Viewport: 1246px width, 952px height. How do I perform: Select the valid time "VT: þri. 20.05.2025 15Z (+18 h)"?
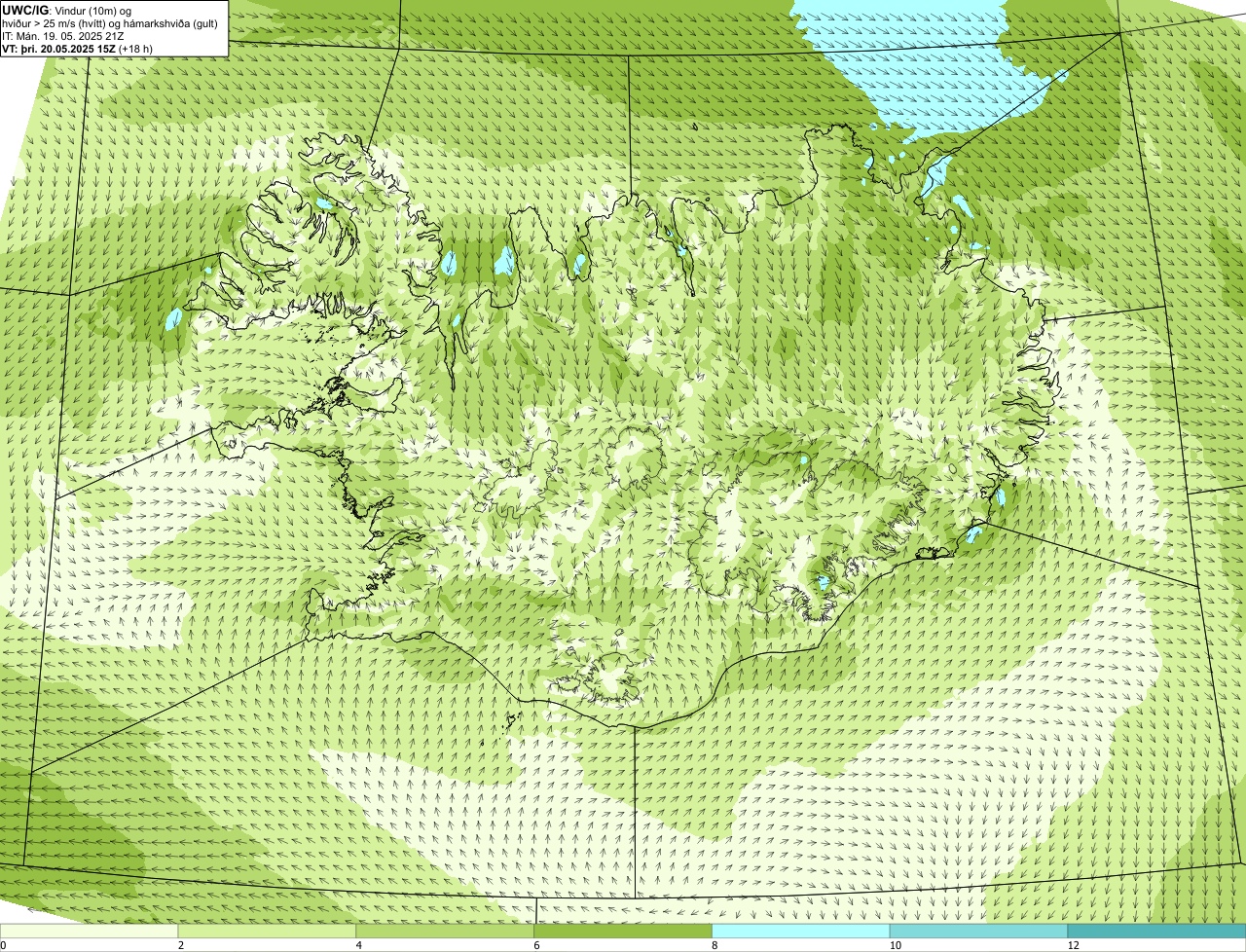coord(78,48)
